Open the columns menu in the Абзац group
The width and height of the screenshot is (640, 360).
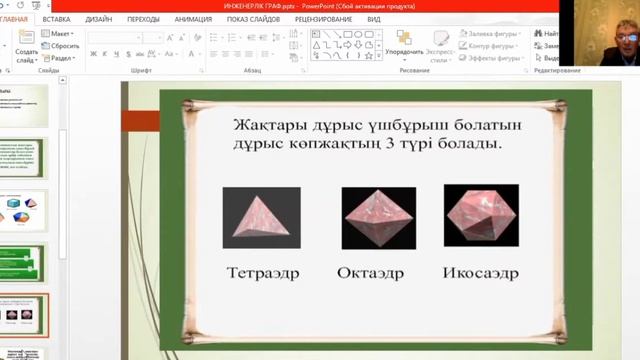point(267,54)
